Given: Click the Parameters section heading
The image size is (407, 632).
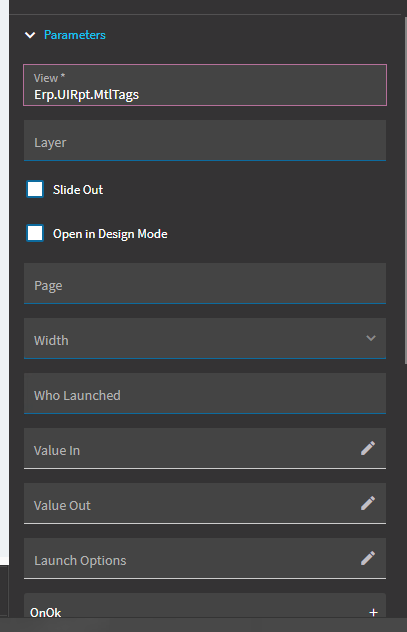Looking at the screenshot, I should click(x=75, y=35).
